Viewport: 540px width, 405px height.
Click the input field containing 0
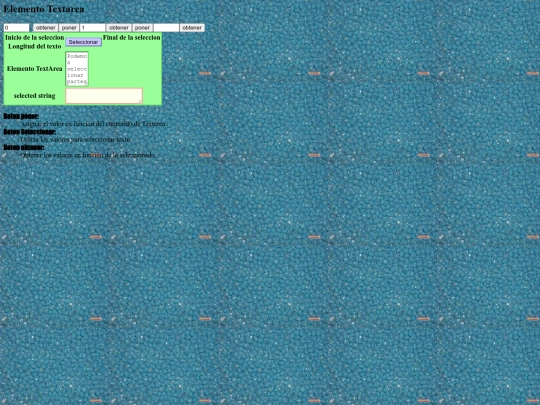17,28
